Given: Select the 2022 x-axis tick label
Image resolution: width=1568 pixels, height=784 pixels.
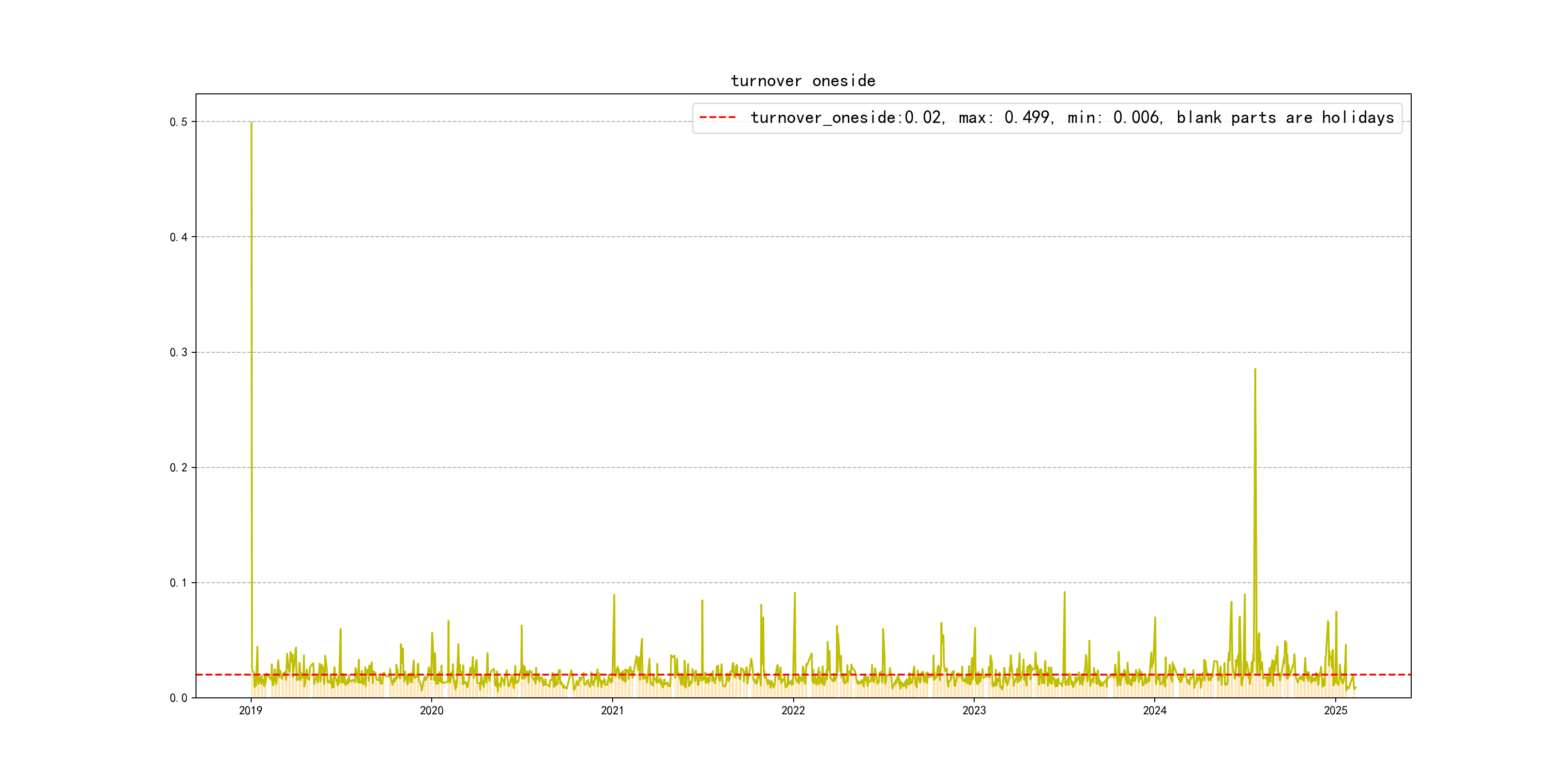Looking at the screenshot, I should [x=793, y=710].
